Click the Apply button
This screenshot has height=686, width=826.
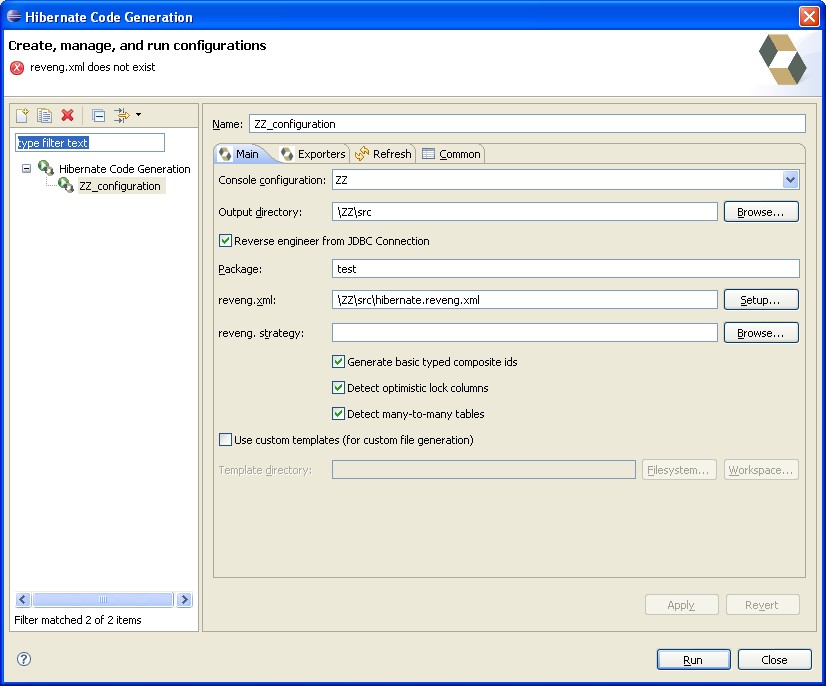coord(681,605)
